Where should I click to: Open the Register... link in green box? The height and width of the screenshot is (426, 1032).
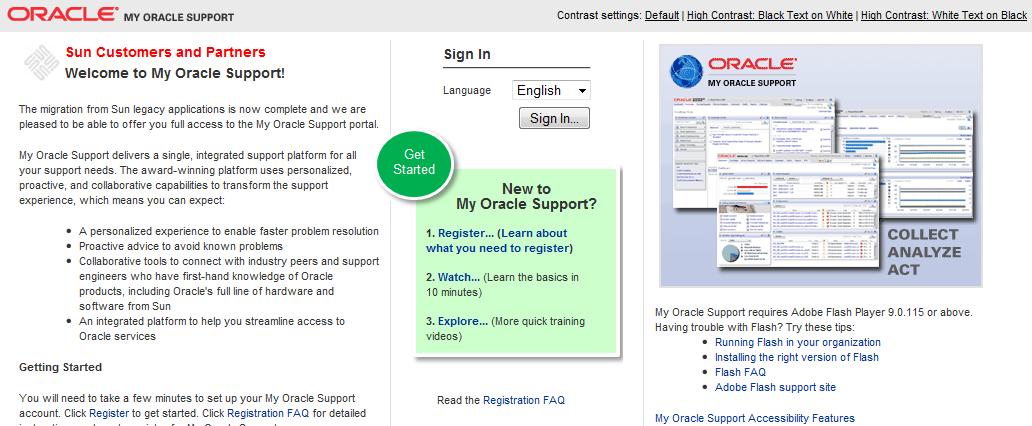[466, 233]
